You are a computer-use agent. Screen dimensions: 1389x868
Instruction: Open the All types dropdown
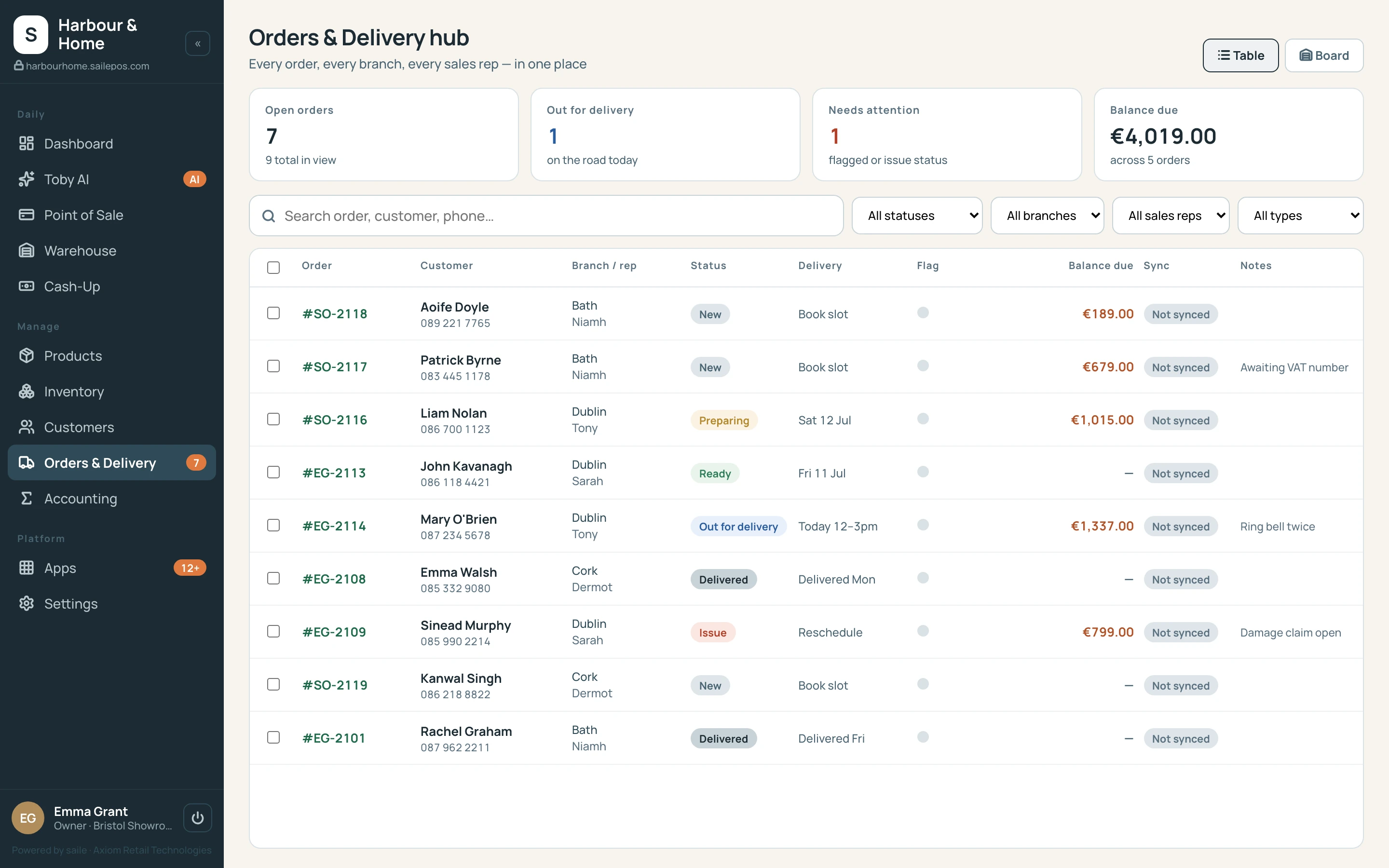[1300, 216]
